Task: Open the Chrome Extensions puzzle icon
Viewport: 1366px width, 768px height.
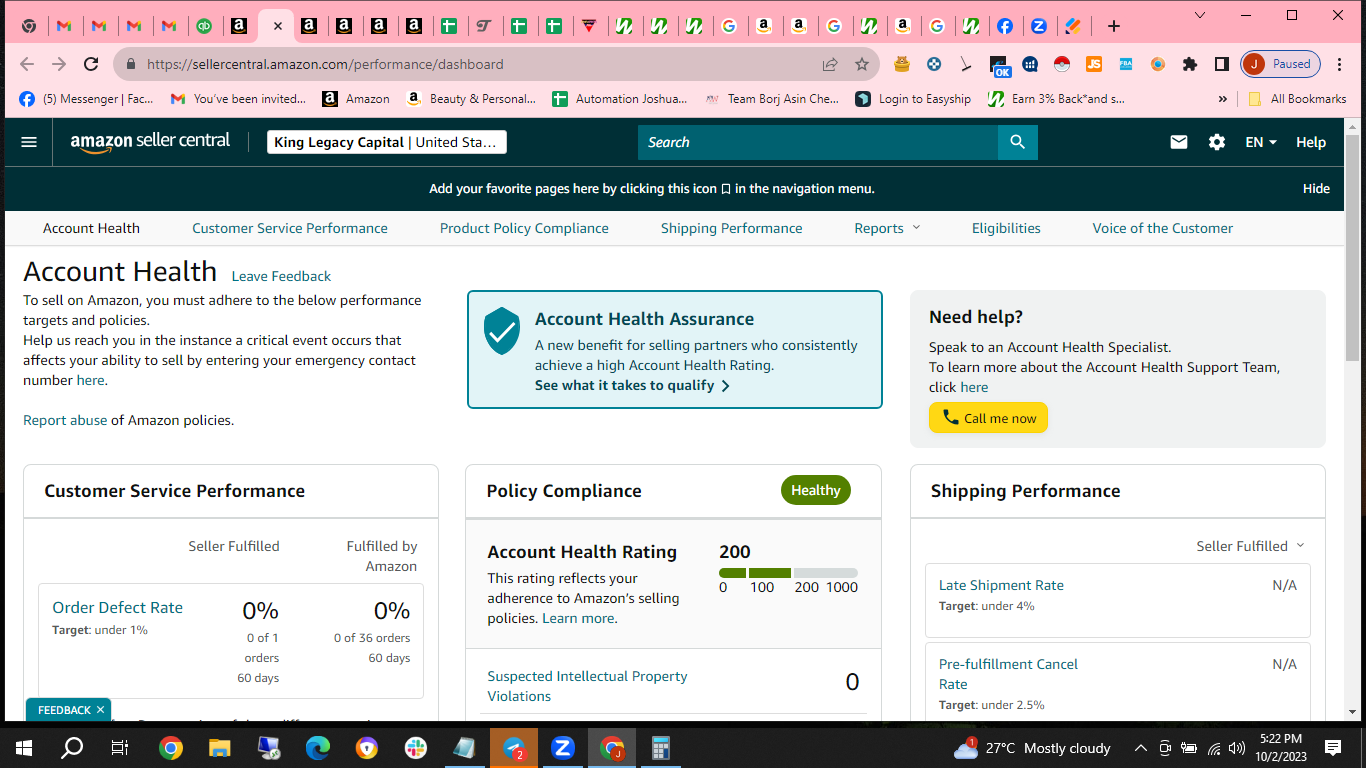Action: pos(1189,64)
